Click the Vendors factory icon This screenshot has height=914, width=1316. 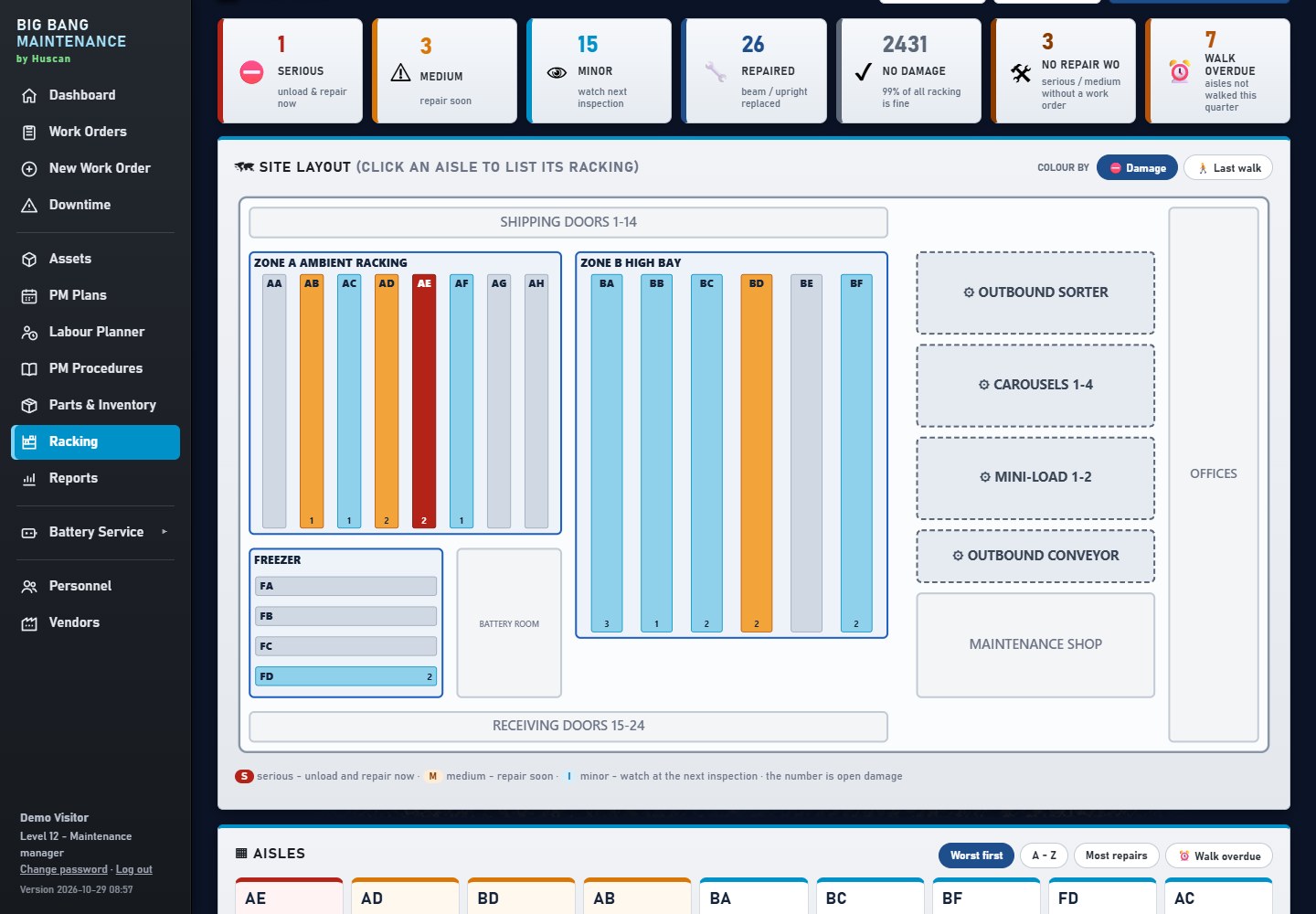pyautogui.click(x=29, y=622)
